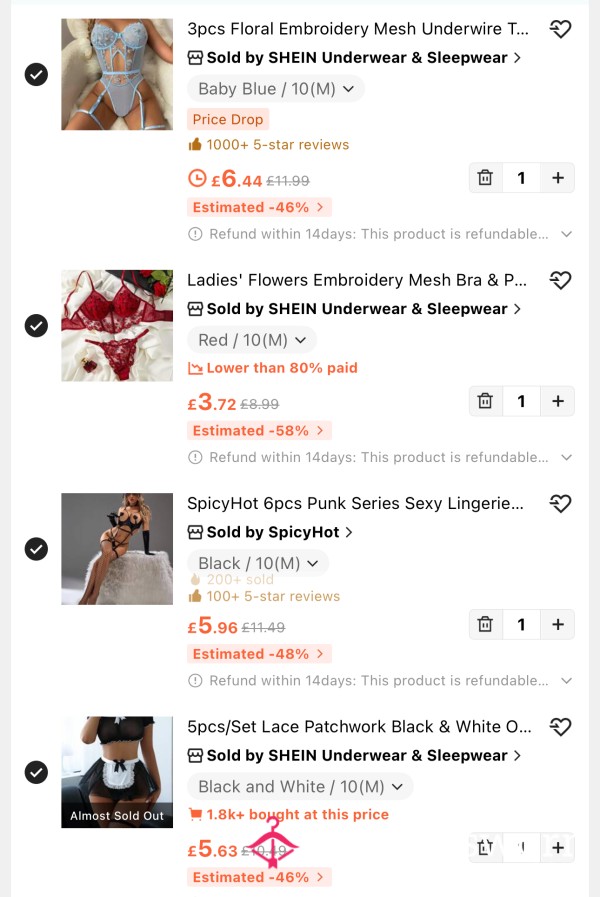Deselect the Ladies' Flowers Embroidery item
This screenshot has height=897, width=600.
(36, 325)
